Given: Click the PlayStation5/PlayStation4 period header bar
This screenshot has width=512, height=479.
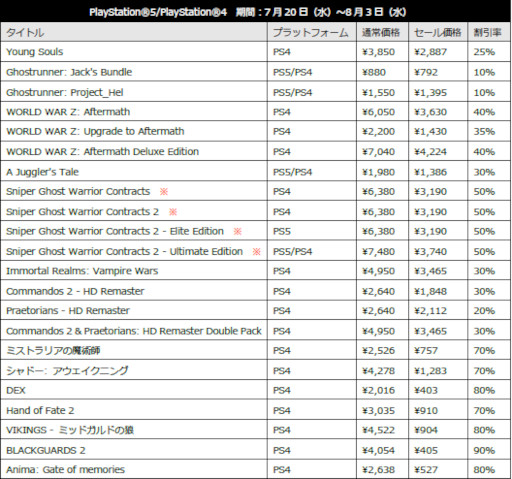Looking at the screenshot, I should coord(256,12).
